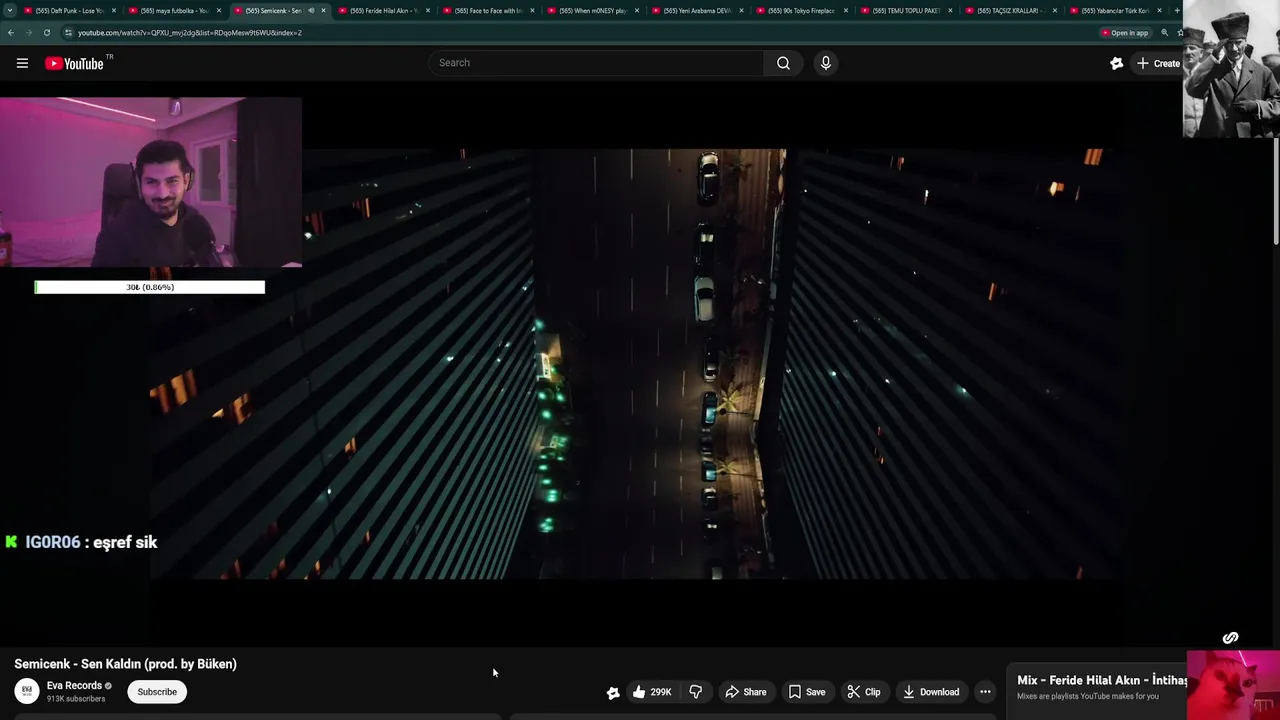Reload the current page
The height and width of the screenshot is (720, 1280).
[x=46, y=32]
